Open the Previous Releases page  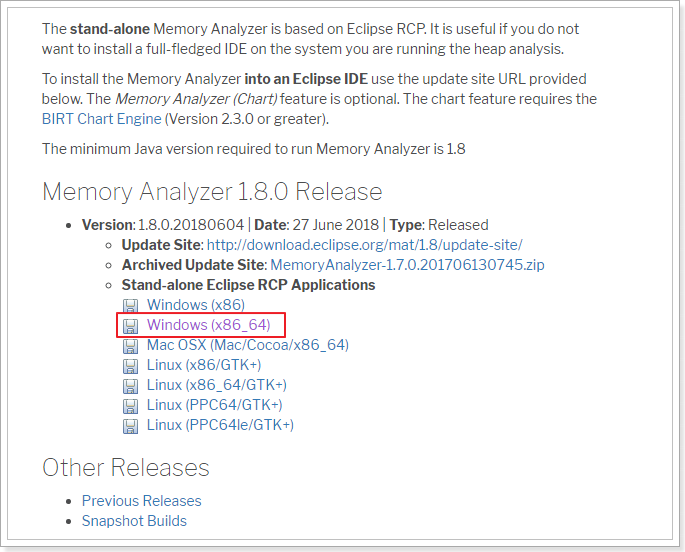pos(142,500)
